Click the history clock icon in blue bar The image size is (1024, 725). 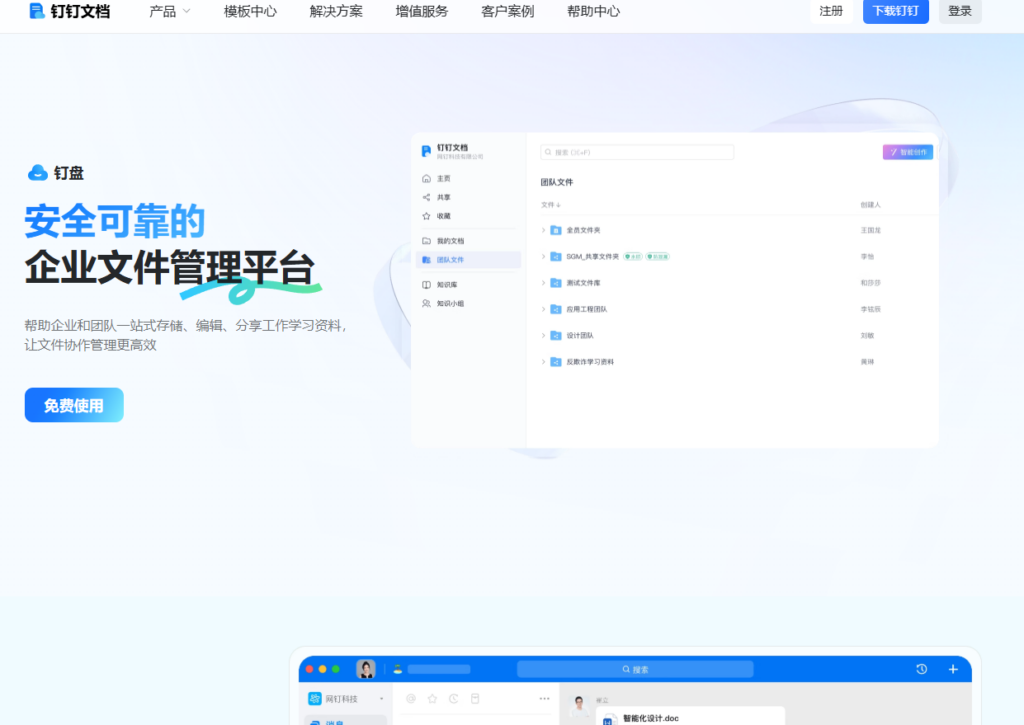click(921, 669)
